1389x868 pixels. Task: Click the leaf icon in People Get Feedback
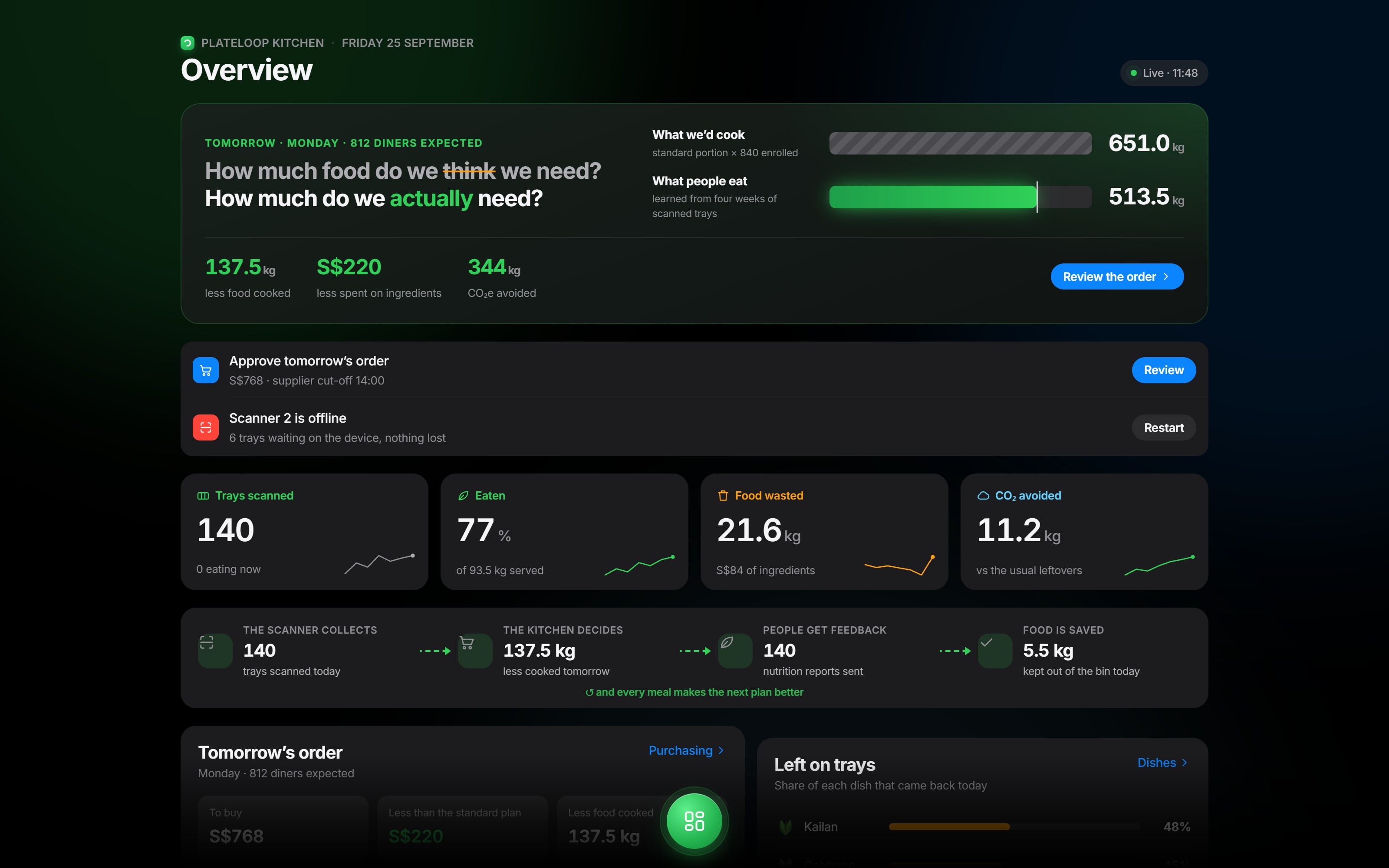pos(727,642)
